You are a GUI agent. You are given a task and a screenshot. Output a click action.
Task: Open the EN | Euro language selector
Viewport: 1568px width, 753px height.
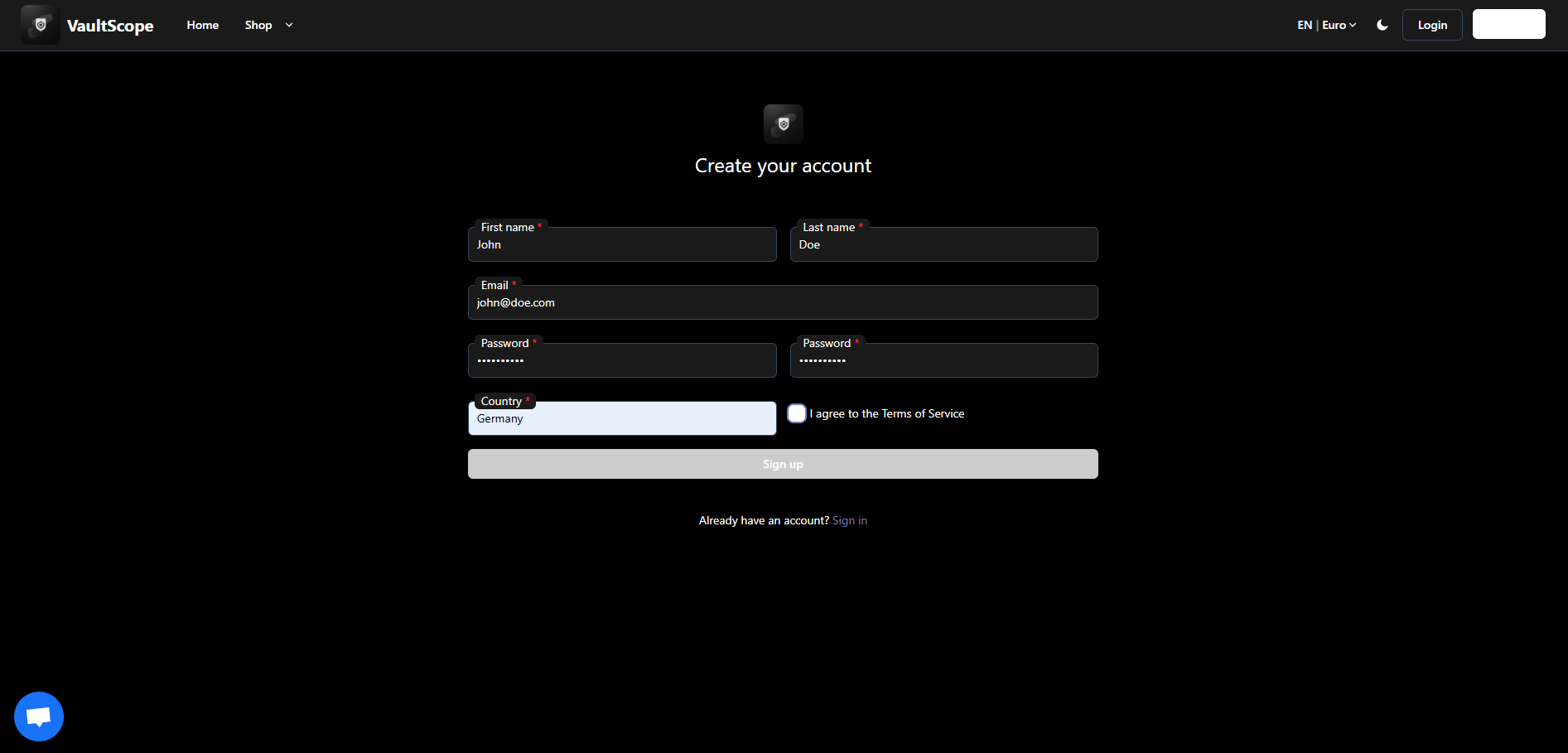coord(1326,25)
